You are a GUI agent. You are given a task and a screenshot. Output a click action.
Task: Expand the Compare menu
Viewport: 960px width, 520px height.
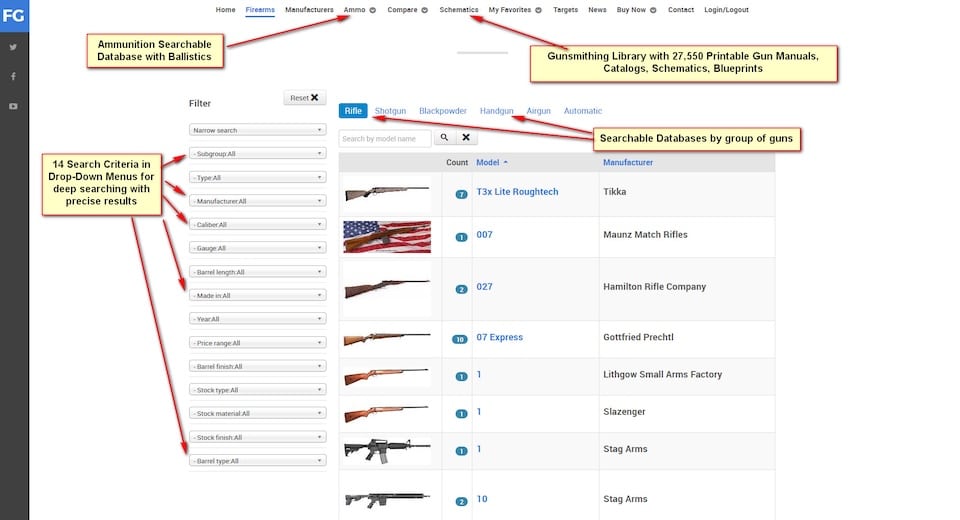pos(407,10)
